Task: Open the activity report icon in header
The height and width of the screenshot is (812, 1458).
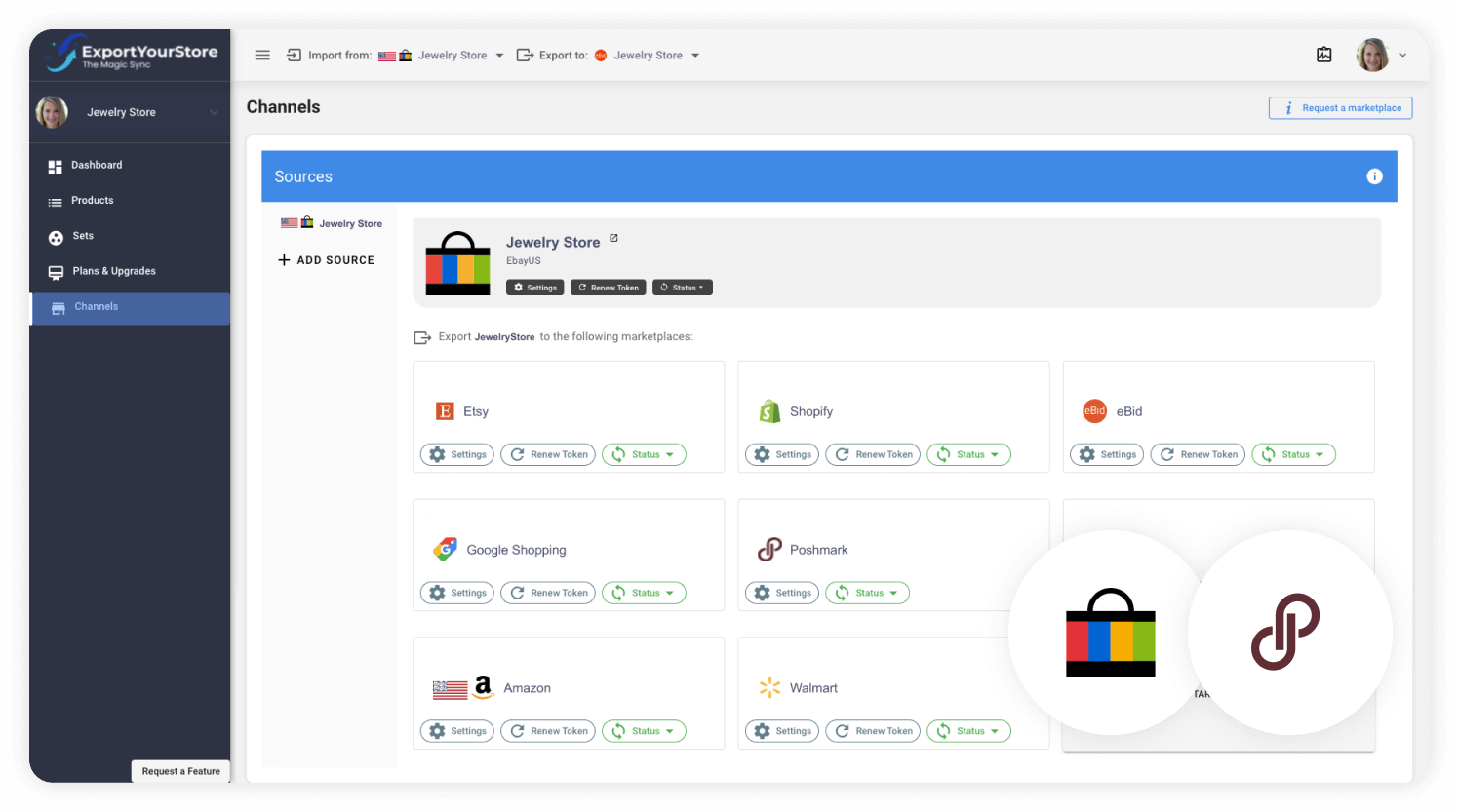Action: pyautogui.click(x=1324, y=55)
